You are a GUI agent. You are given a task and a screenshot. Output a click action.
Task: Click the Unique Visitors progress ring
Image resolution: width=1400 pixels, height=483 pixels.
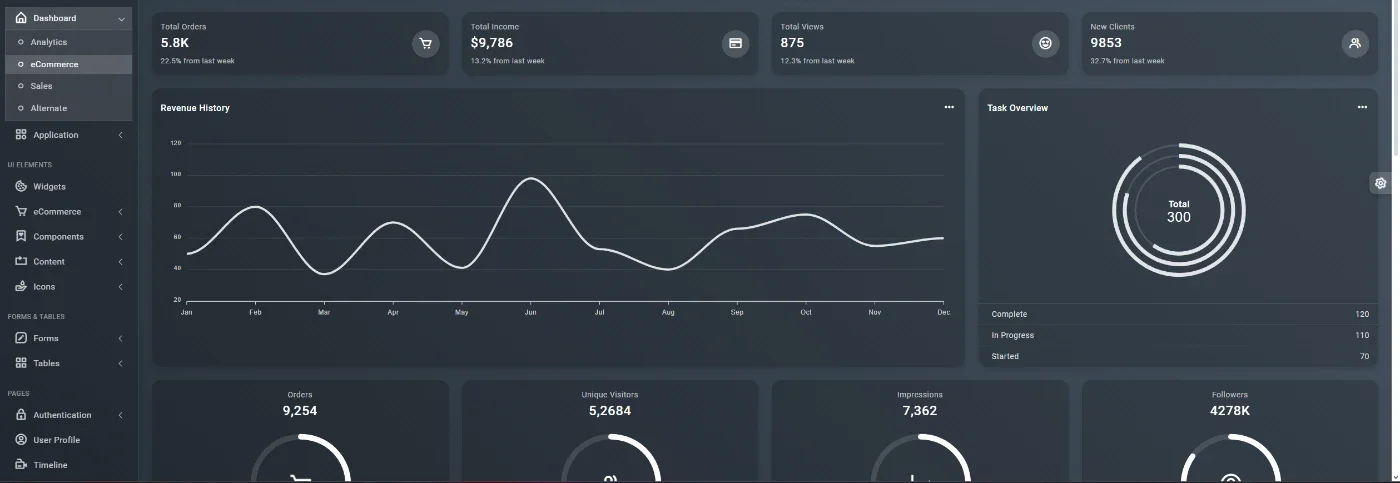[610, 458]
